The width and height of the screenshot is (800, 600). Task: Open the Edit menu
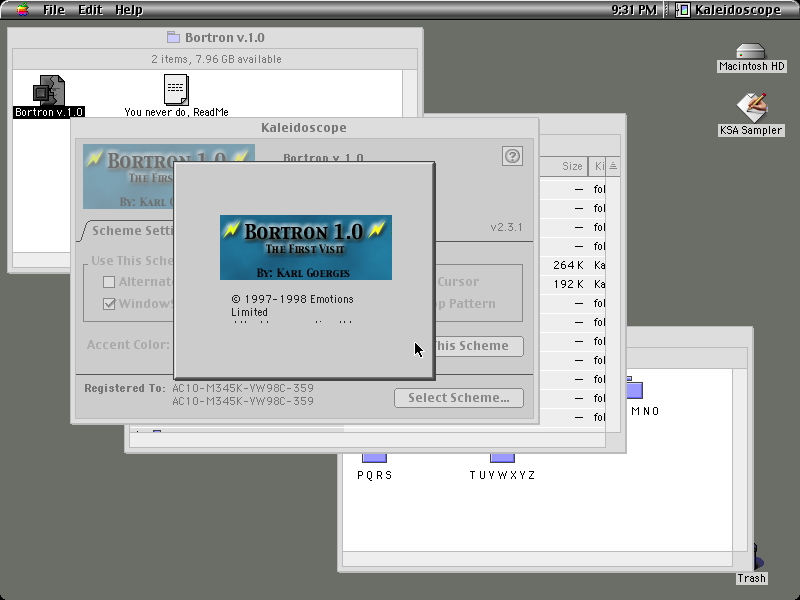click(x=90, y=10)
